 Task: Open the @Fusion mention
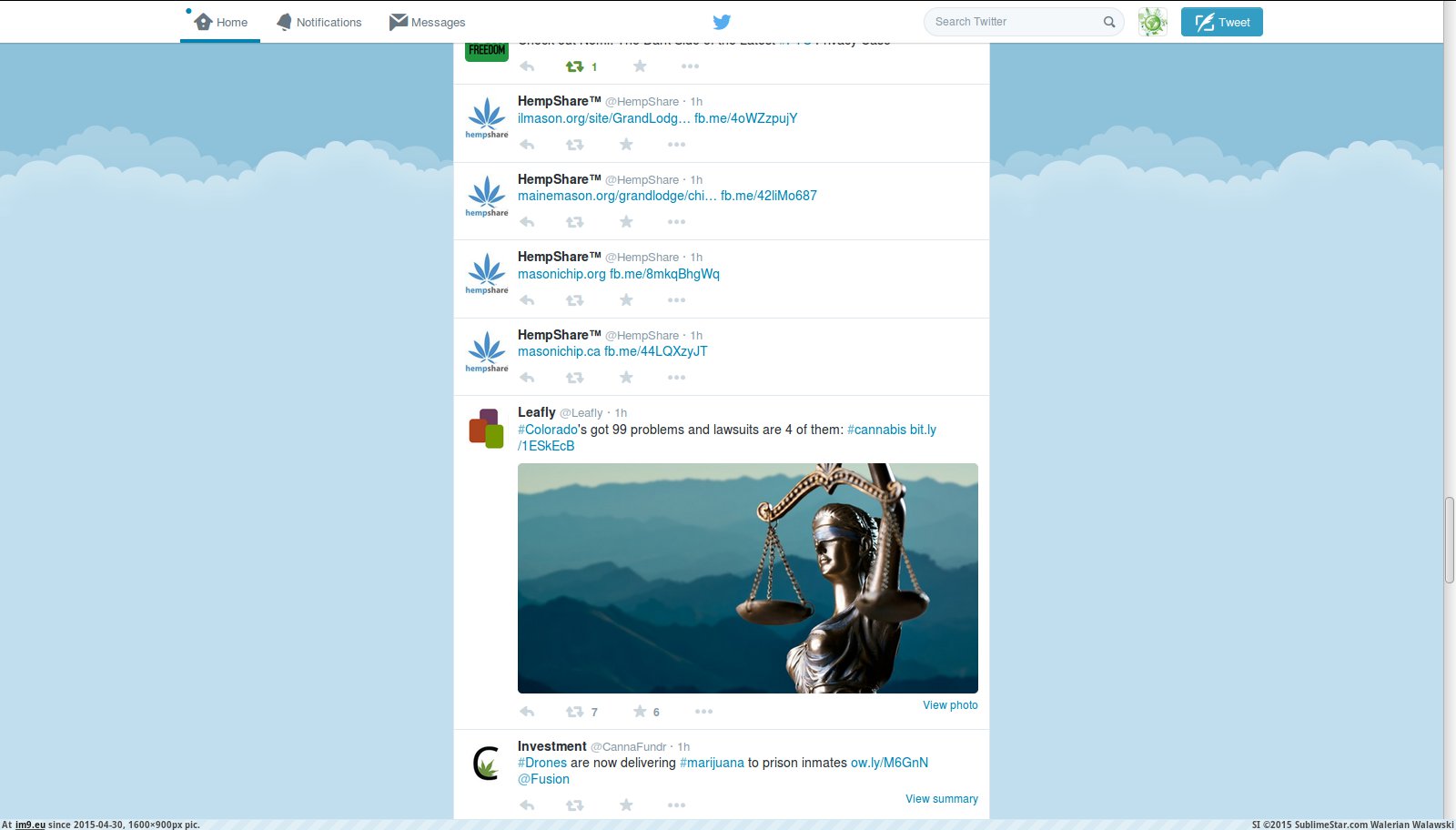click(x=543, y=779)
